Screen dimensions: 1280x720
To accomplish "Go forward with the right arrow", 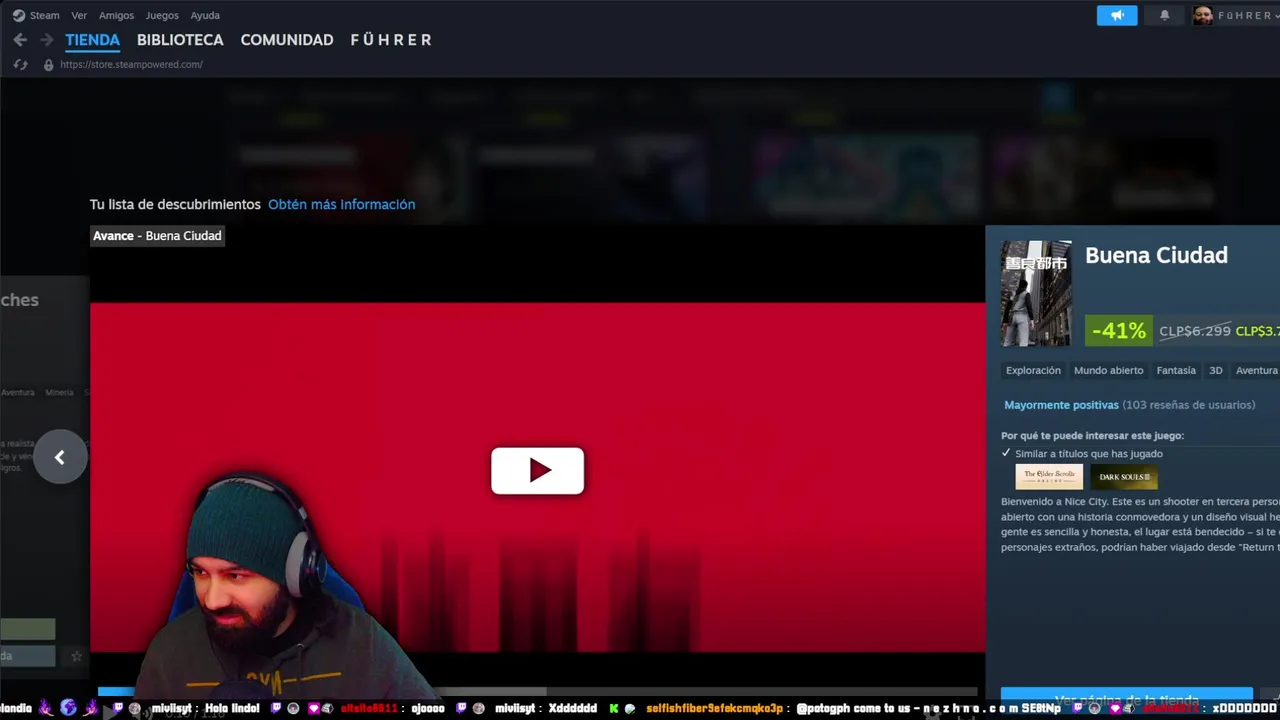I will (46, 40).
